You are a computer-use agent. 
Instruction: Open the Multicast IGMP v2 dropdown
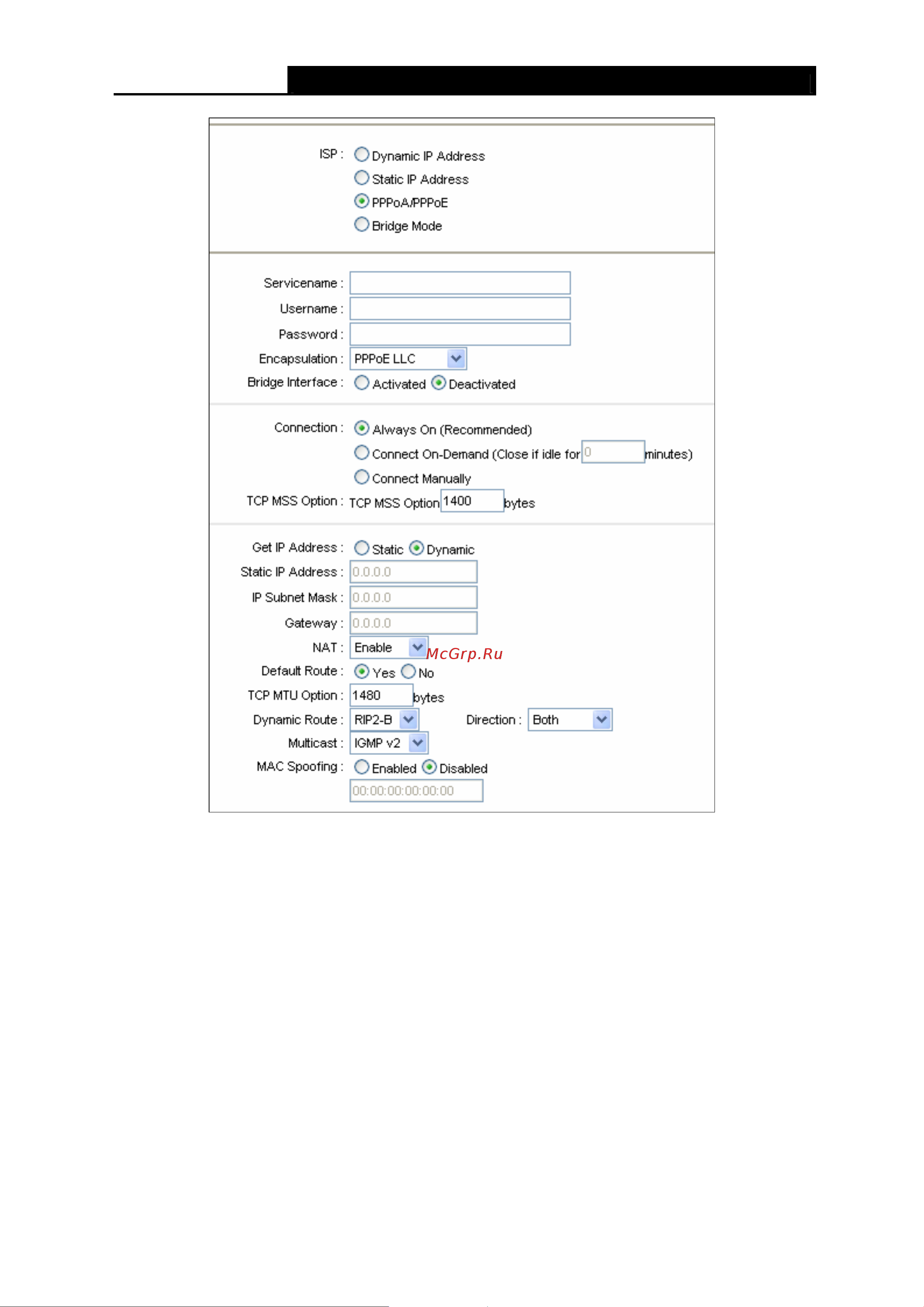(389, 743)
